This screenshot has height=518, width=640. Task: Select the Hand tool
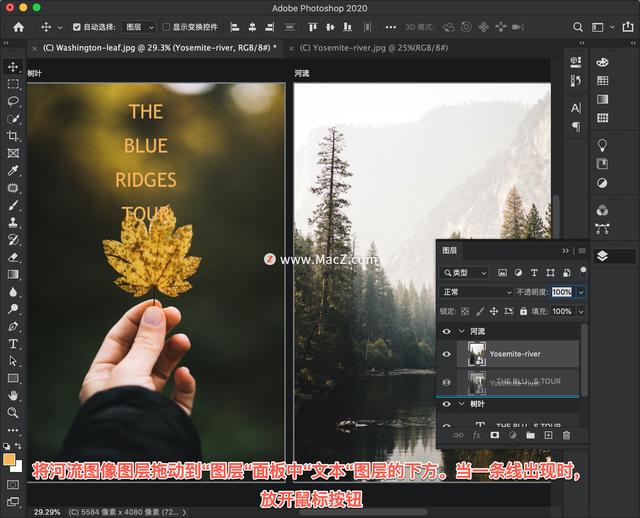[13, 395]
